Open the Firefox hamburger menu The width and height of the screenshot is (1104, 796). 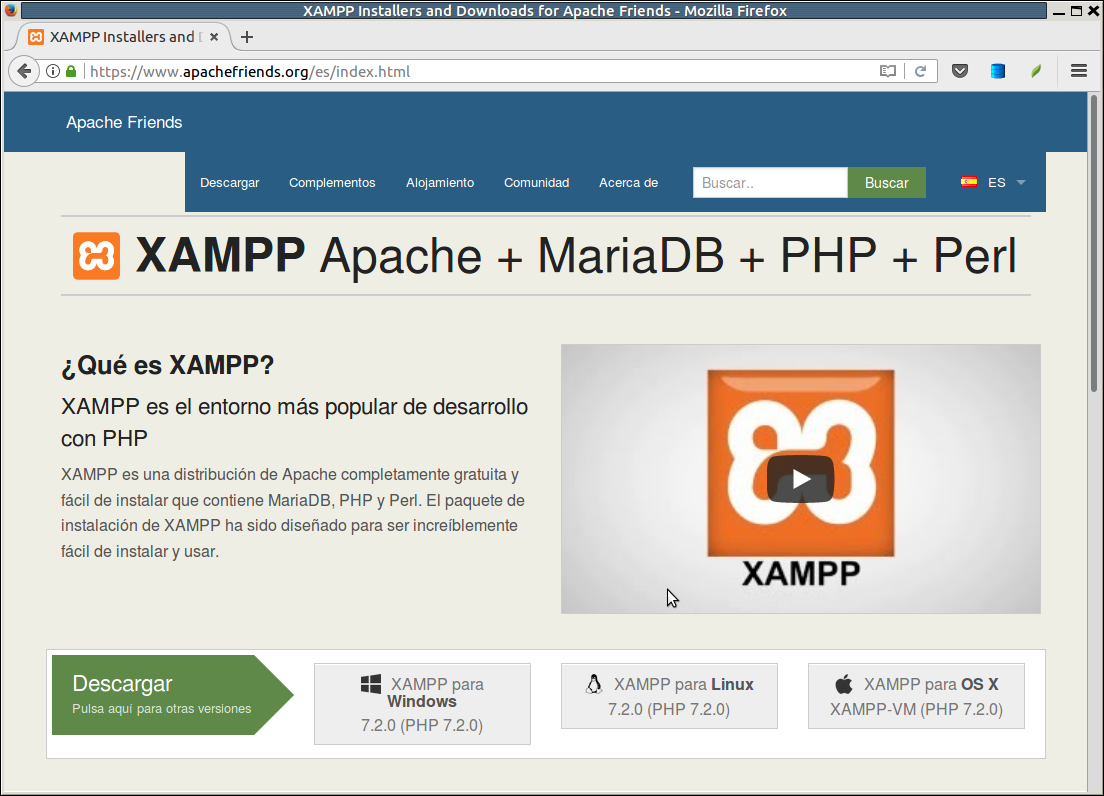[x=1078, y=71]
